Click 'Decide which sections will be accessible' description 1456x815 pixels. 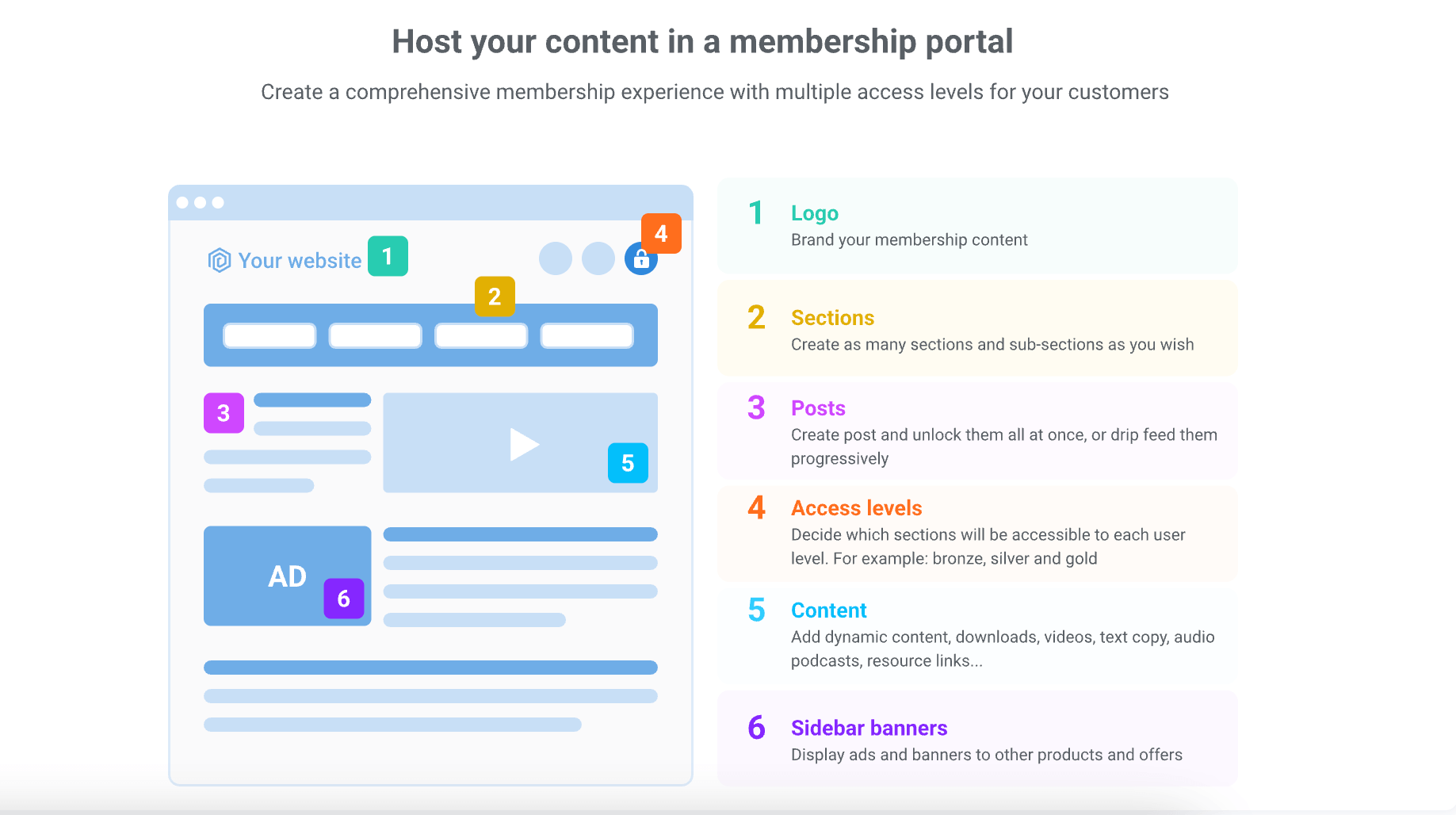pos(988,546)
